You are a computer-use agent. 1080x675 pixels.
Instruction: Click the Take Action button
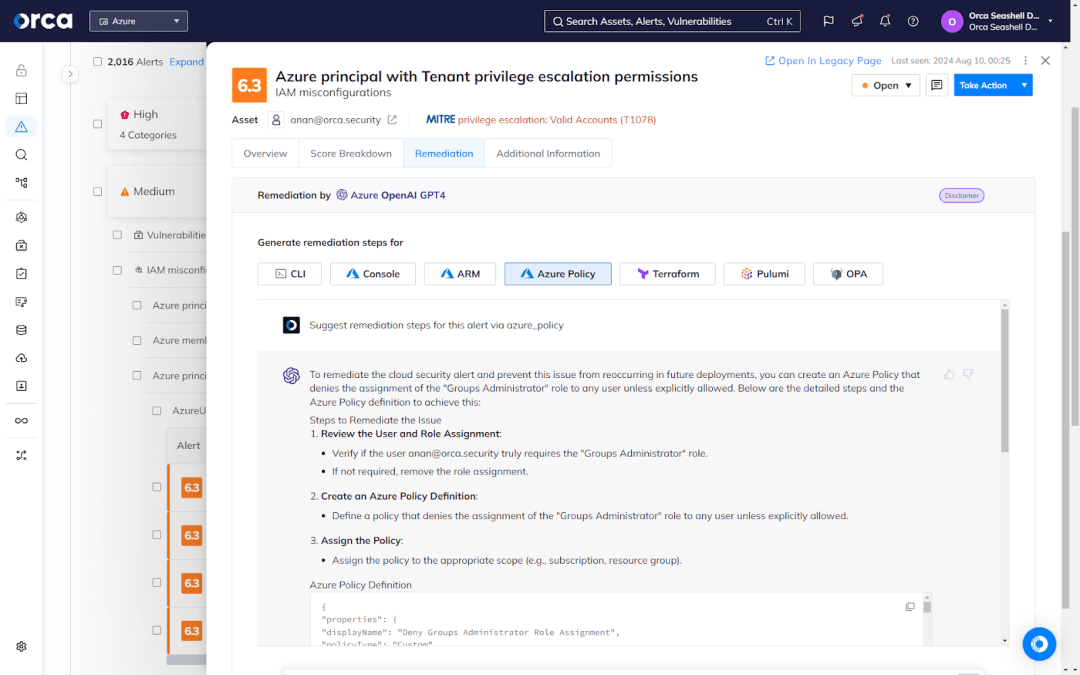(984, 85)
